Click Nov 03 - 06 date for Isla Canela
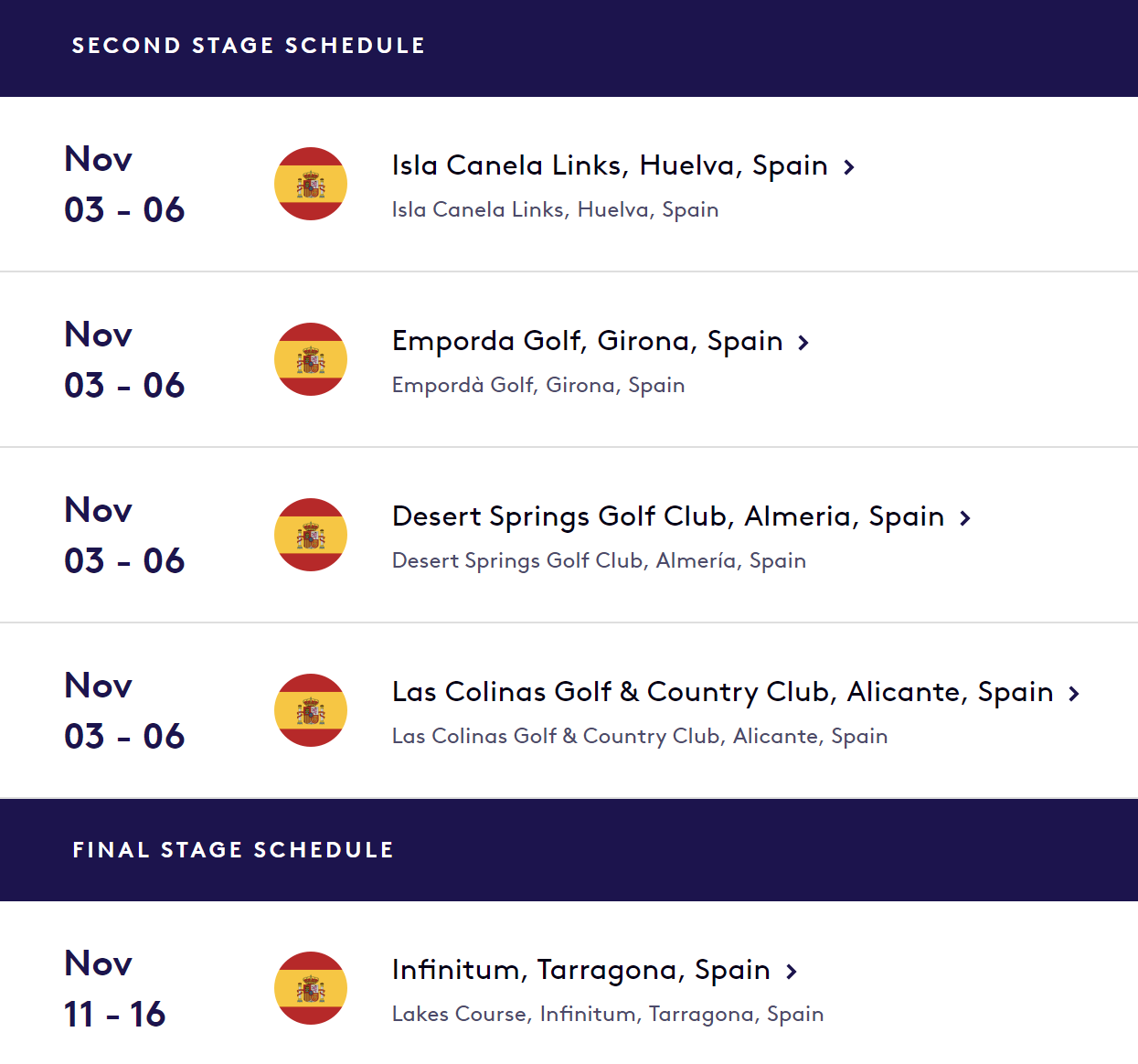The image size is (1138, 1064). click(x=124, y=184)
